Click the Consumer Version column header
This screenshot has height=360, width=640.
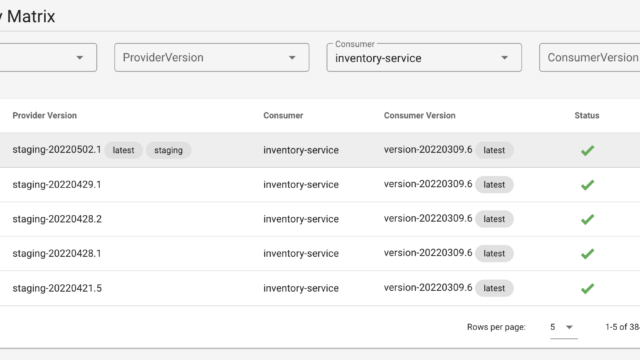tap(419, 116)
